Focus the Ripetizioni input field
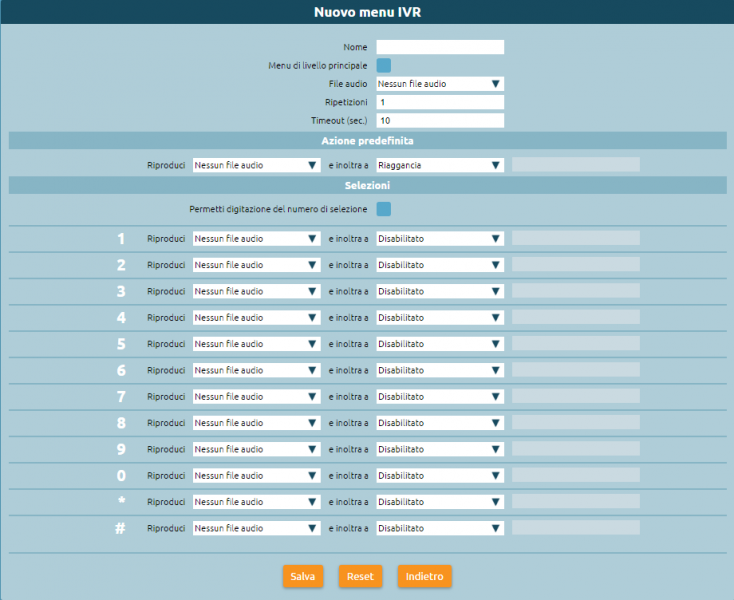Viewport: 734px width, 600px height. point(440,102)
